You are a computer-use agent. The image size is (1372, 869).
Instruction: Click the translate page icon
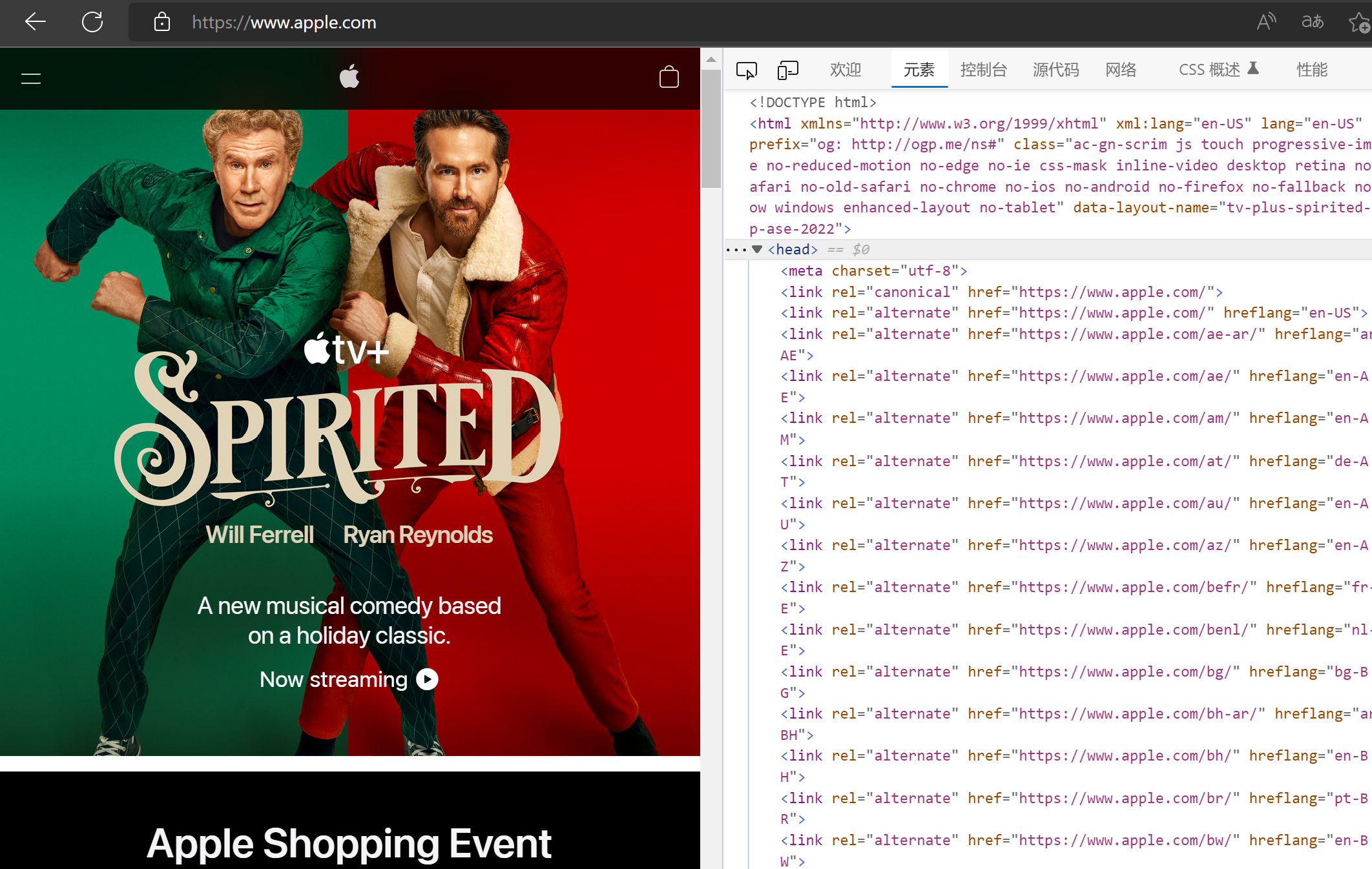(1312, 22)
